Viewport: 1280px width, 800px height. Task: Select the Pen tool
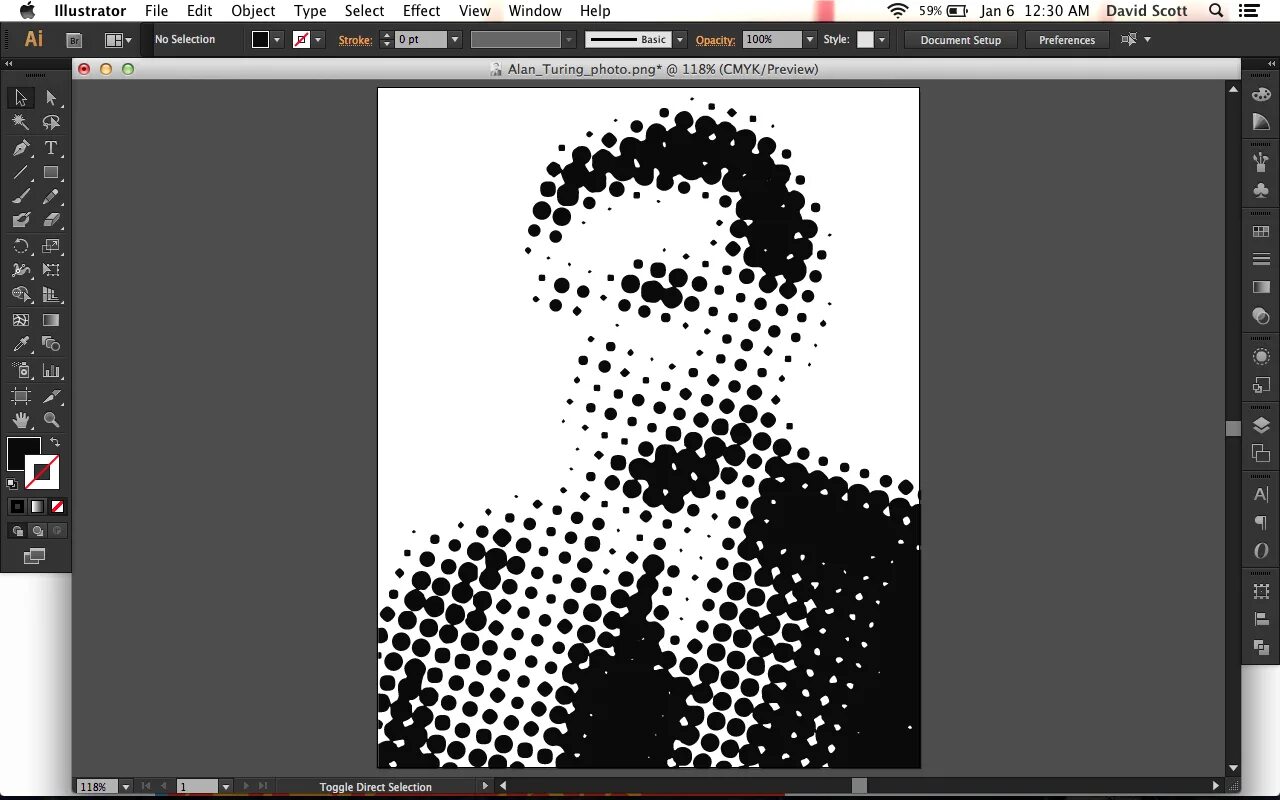coord(20,147)
